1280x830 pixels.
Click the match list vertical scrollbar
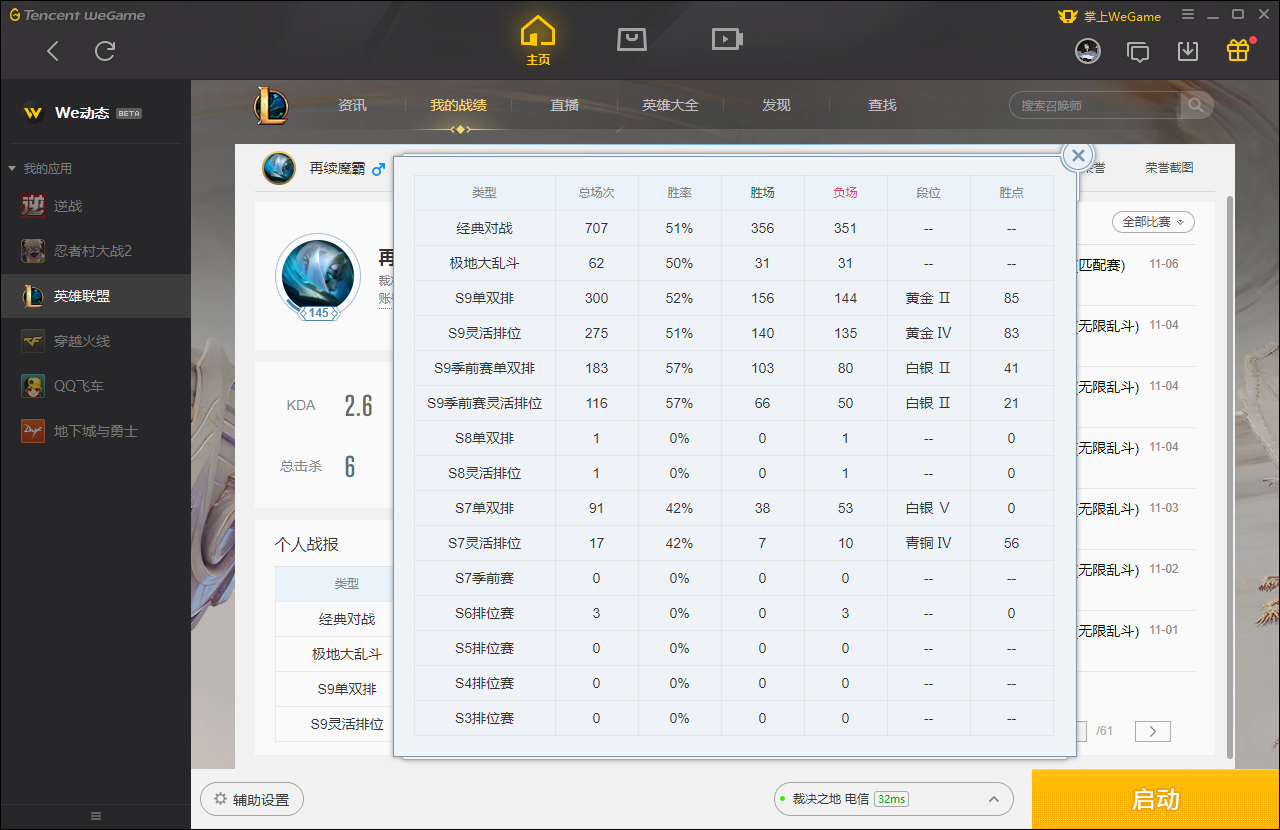tap(1230, 475)
